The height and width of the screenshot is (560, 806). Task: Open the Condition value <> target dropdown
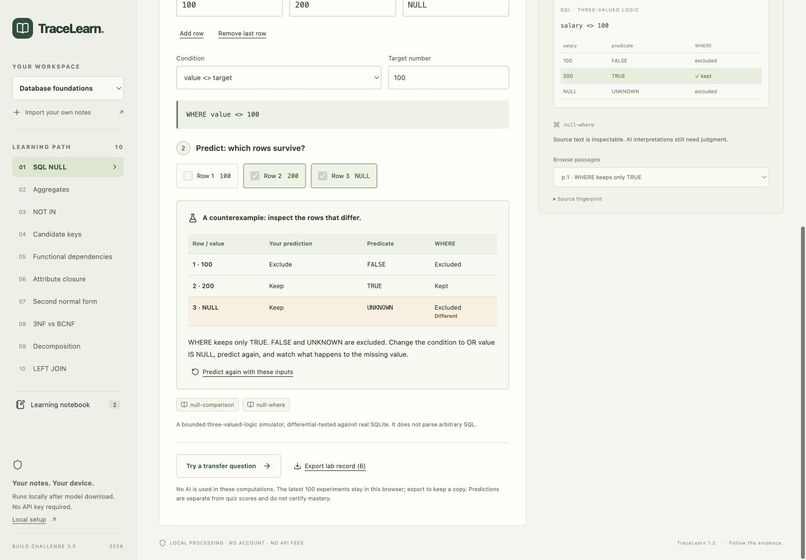[x=279, y=78]
